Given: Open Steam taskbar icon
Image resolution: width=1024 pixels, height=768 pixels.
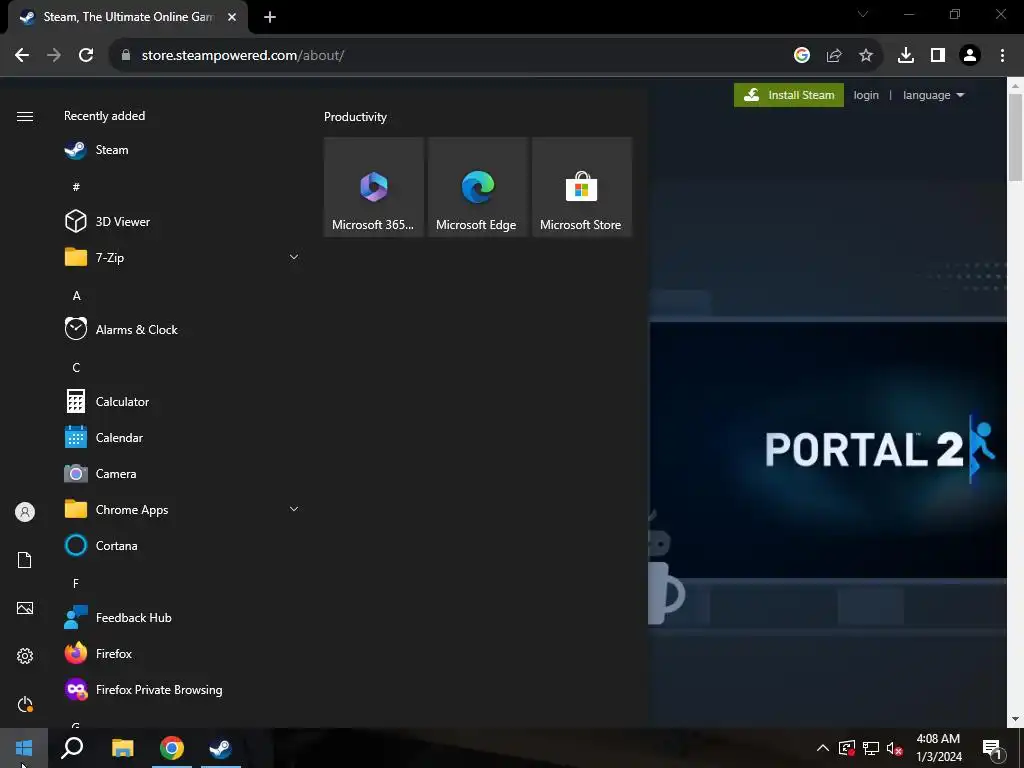Looking at the screenshot, I should coord(221,748).
